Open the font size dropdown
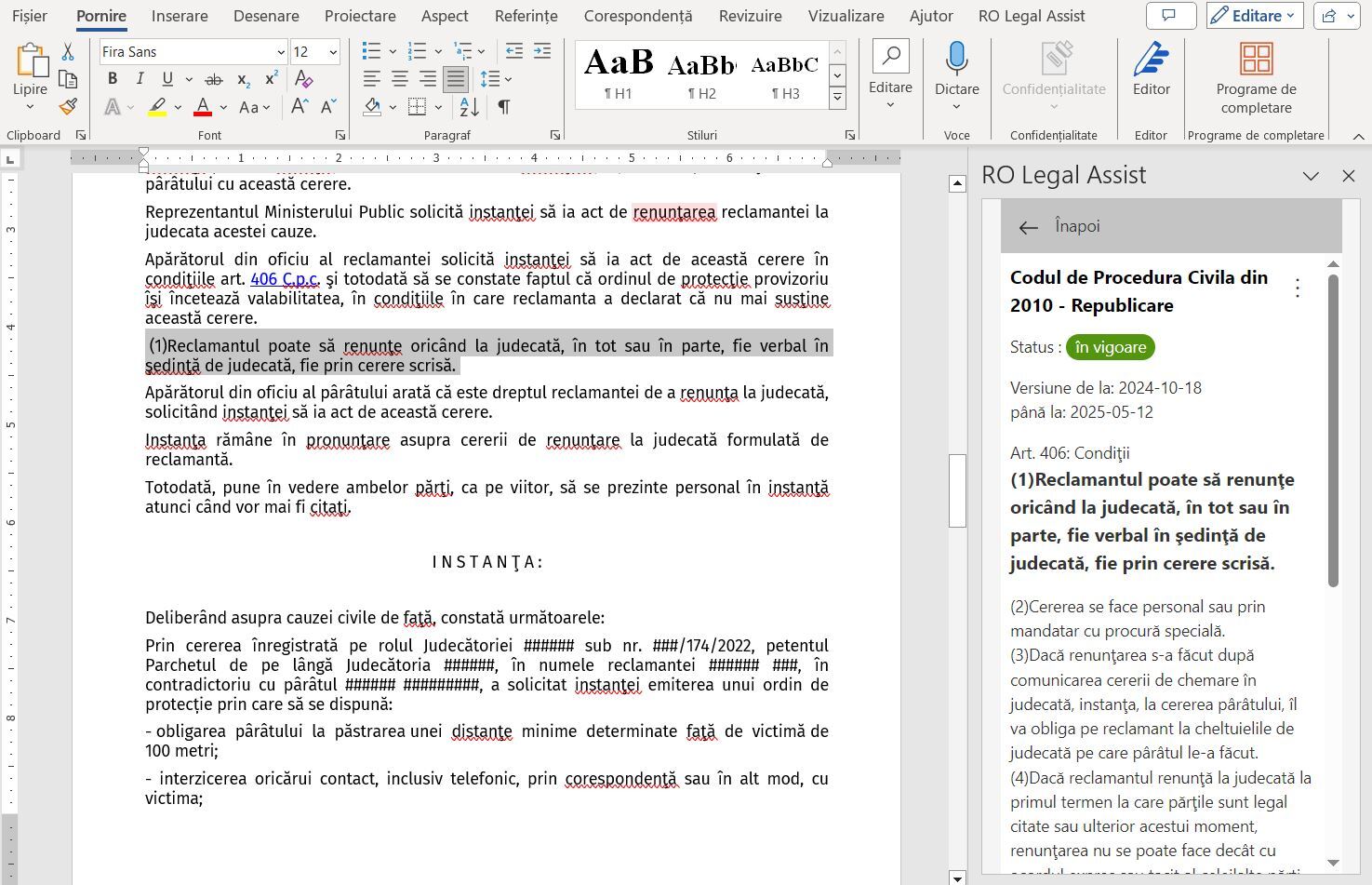The width and height of the screenshot is (1372, 885). 333,52
